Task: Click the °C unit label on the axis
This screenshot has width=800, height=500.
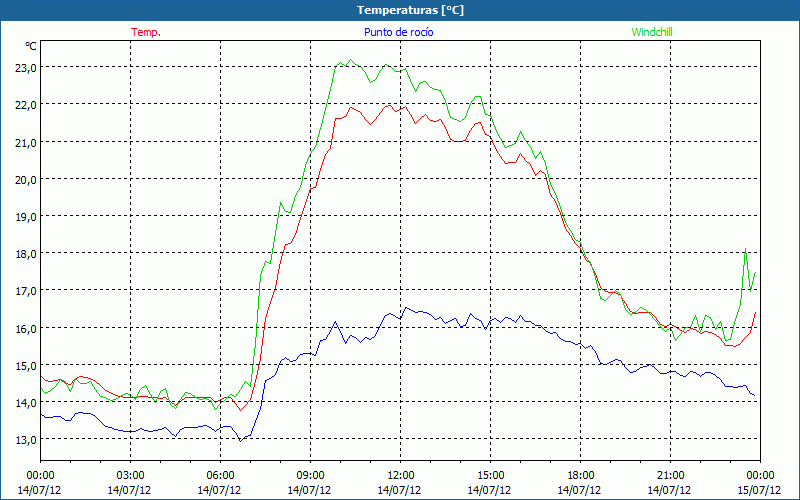Action: click(x=31, y=46)
